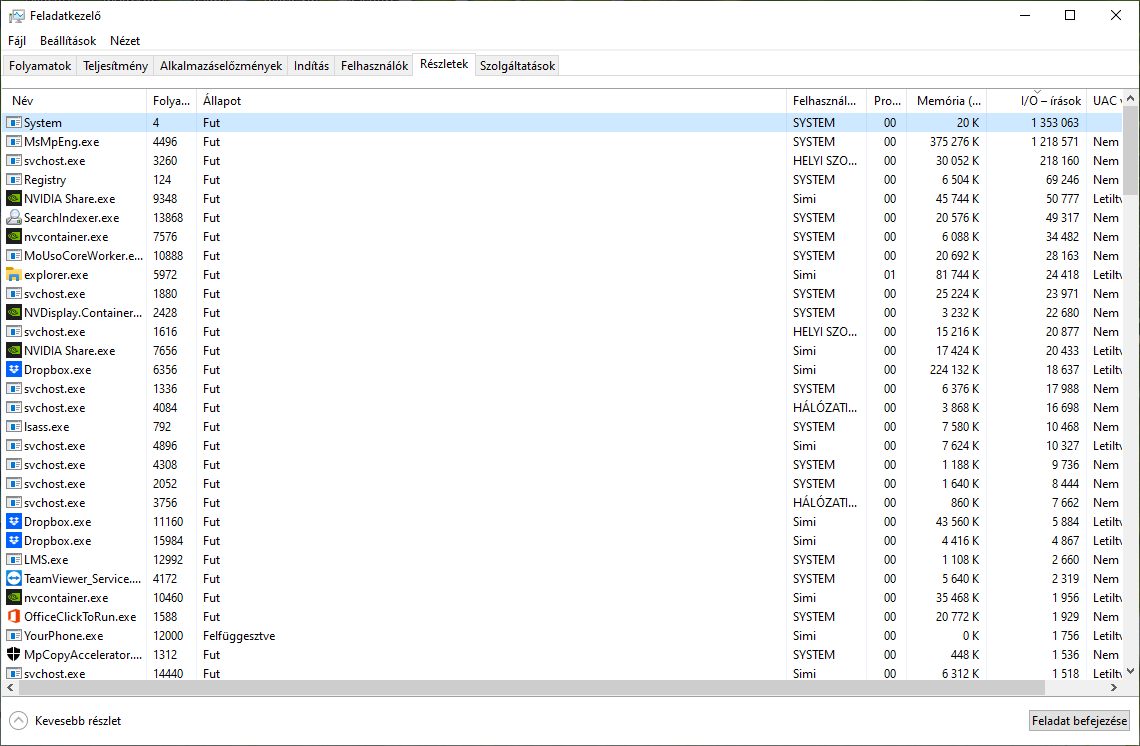Click the System process icon
This screenshot has height=746, width=1140.
point(13,123)
